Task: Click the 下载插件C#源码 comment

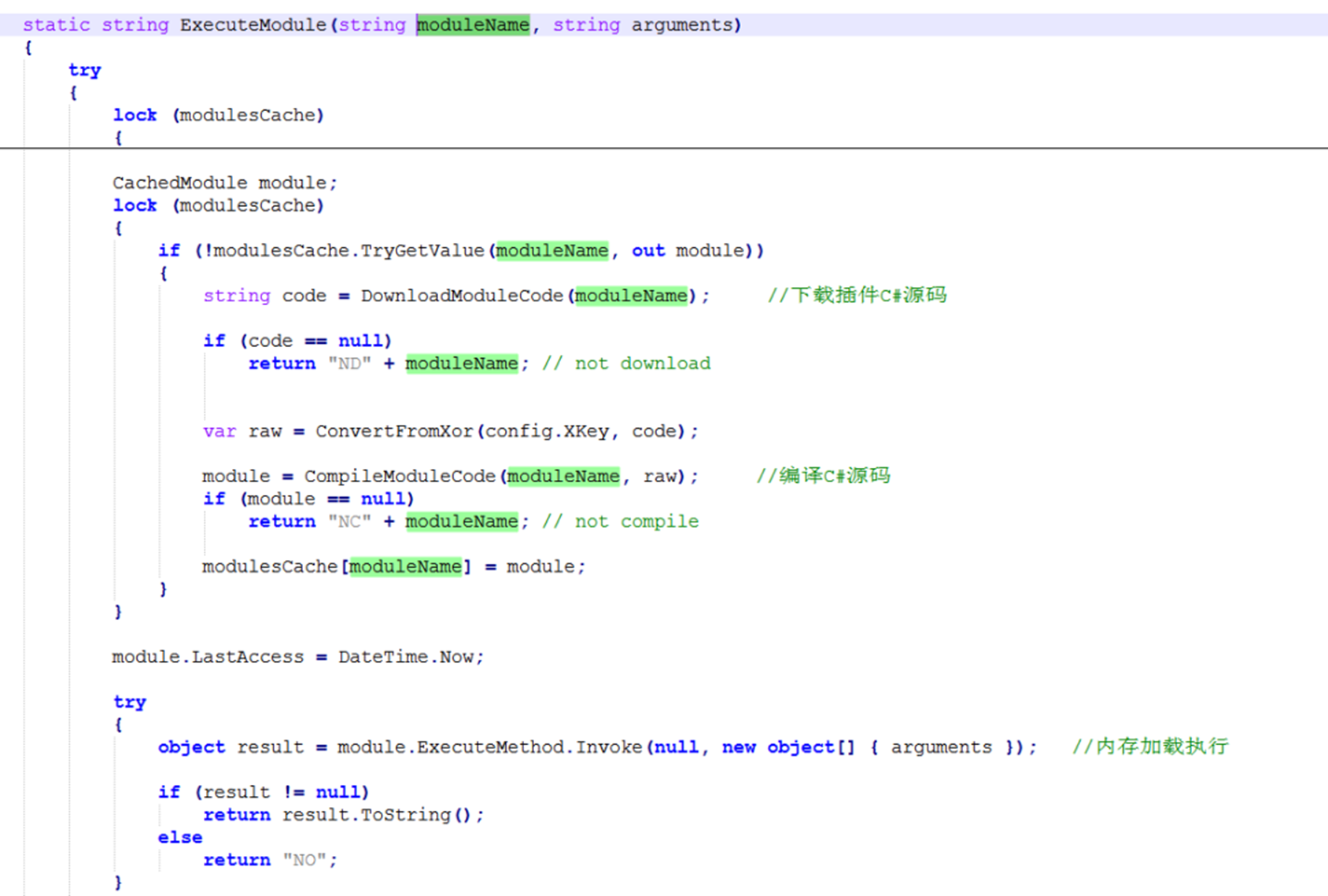Action: click(857, 296)
